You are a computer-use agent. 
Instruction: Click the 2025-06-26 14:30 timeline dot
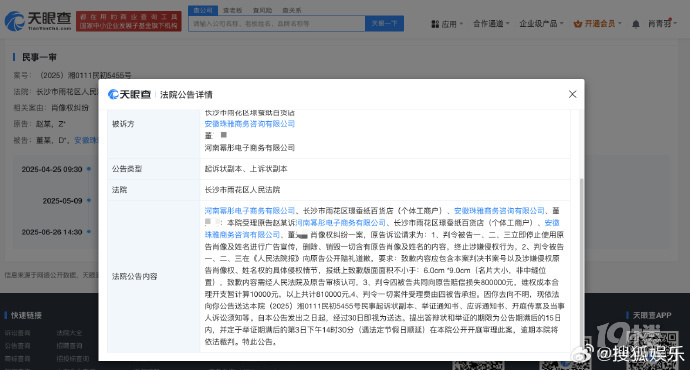[x=89, y=232]
